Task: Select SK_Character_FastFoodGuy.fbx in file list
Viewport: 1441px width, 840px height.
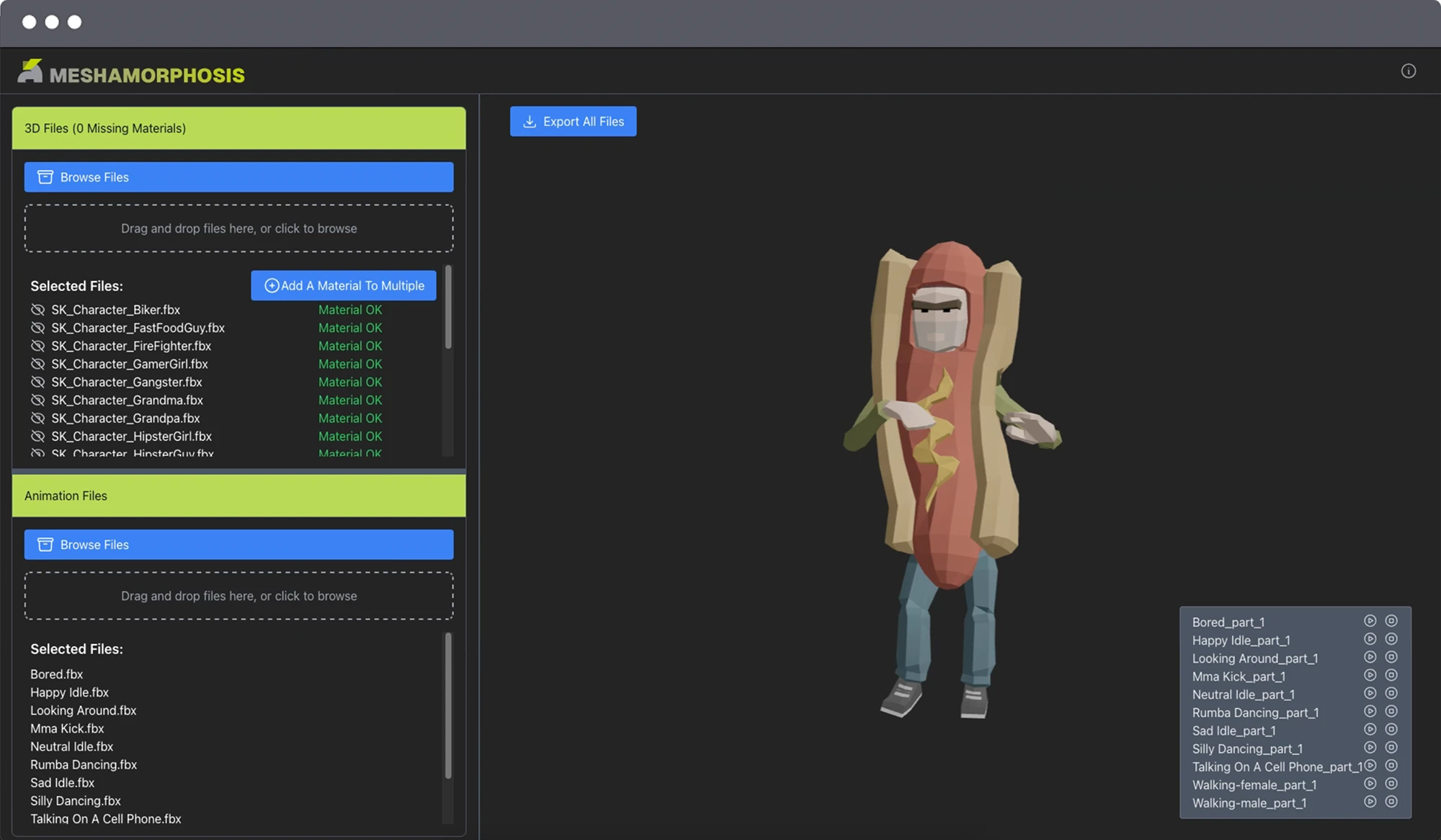Action: [x=138, y=328]
